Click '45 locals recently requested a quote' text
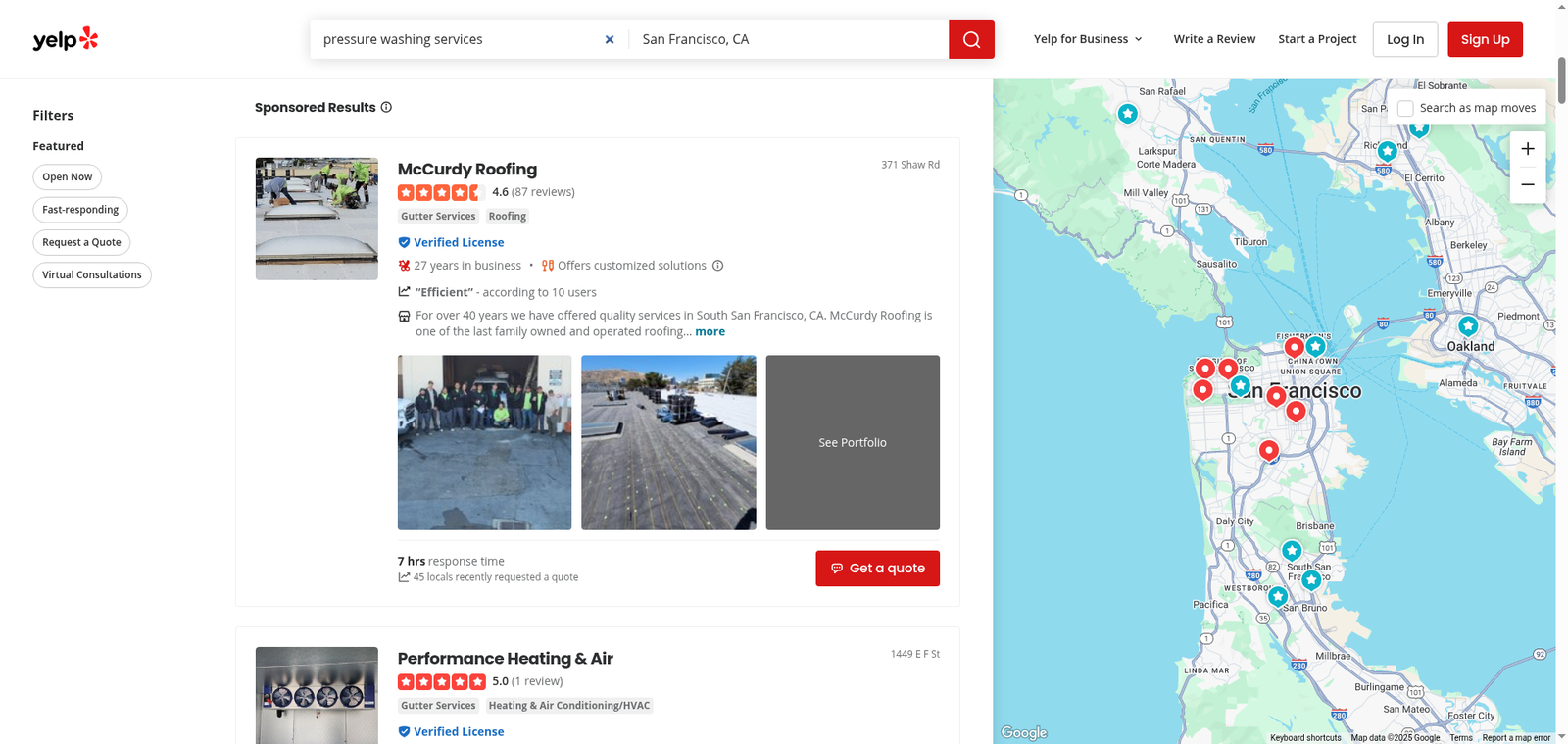Screen dimensions: 1568x744 pos(496,577)
